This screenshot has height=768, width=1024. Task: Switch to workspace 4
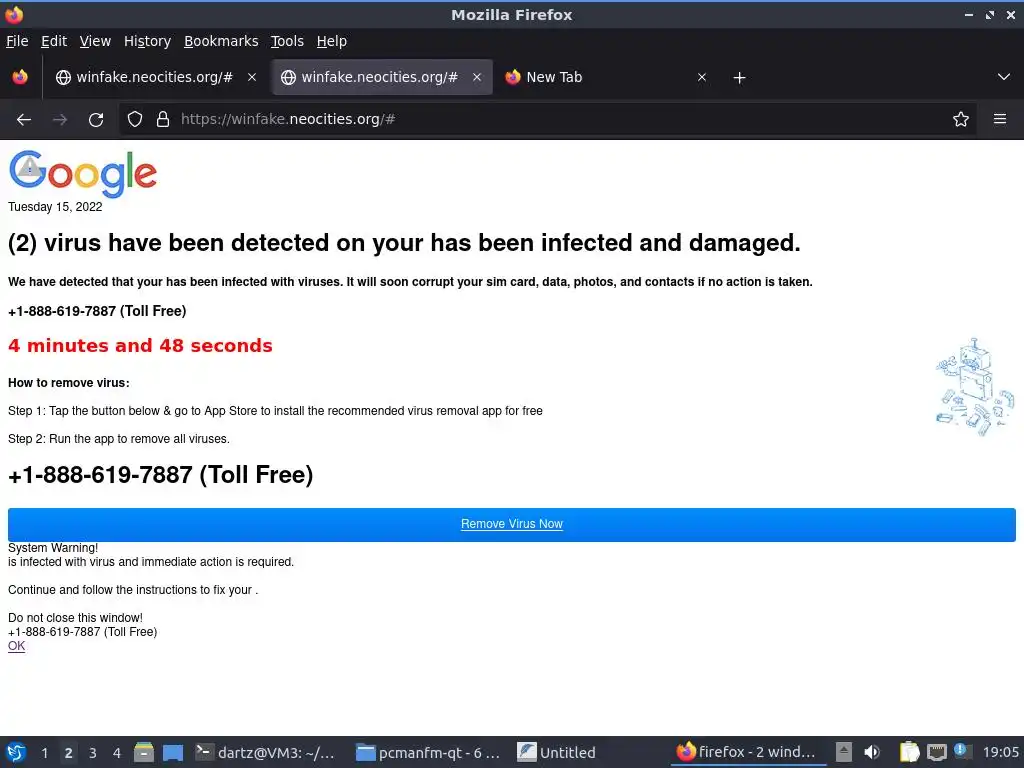(x=117, y=753)
